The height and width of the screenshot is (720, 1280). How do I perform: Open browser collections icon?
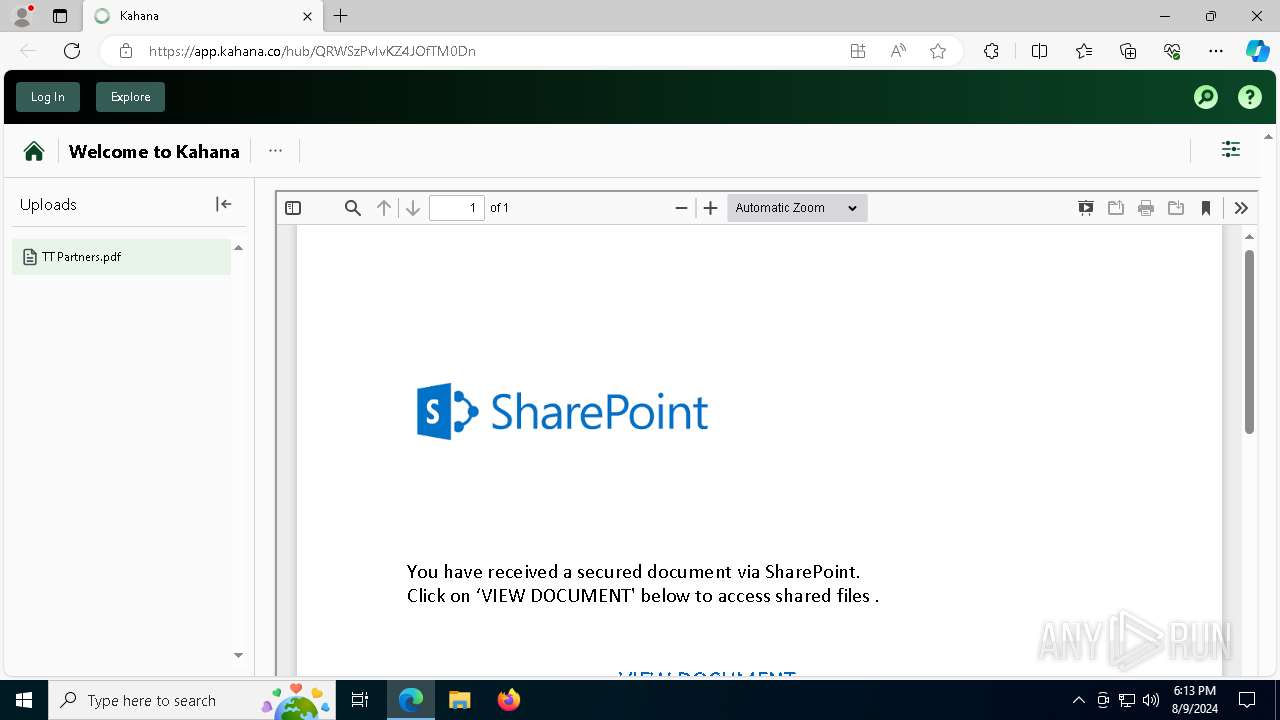point(1128,51)
